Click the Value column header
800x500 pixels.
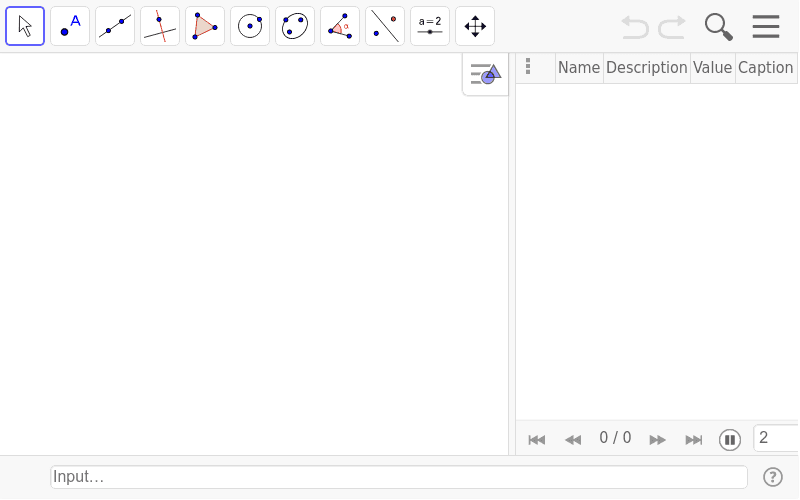[712, 67]
